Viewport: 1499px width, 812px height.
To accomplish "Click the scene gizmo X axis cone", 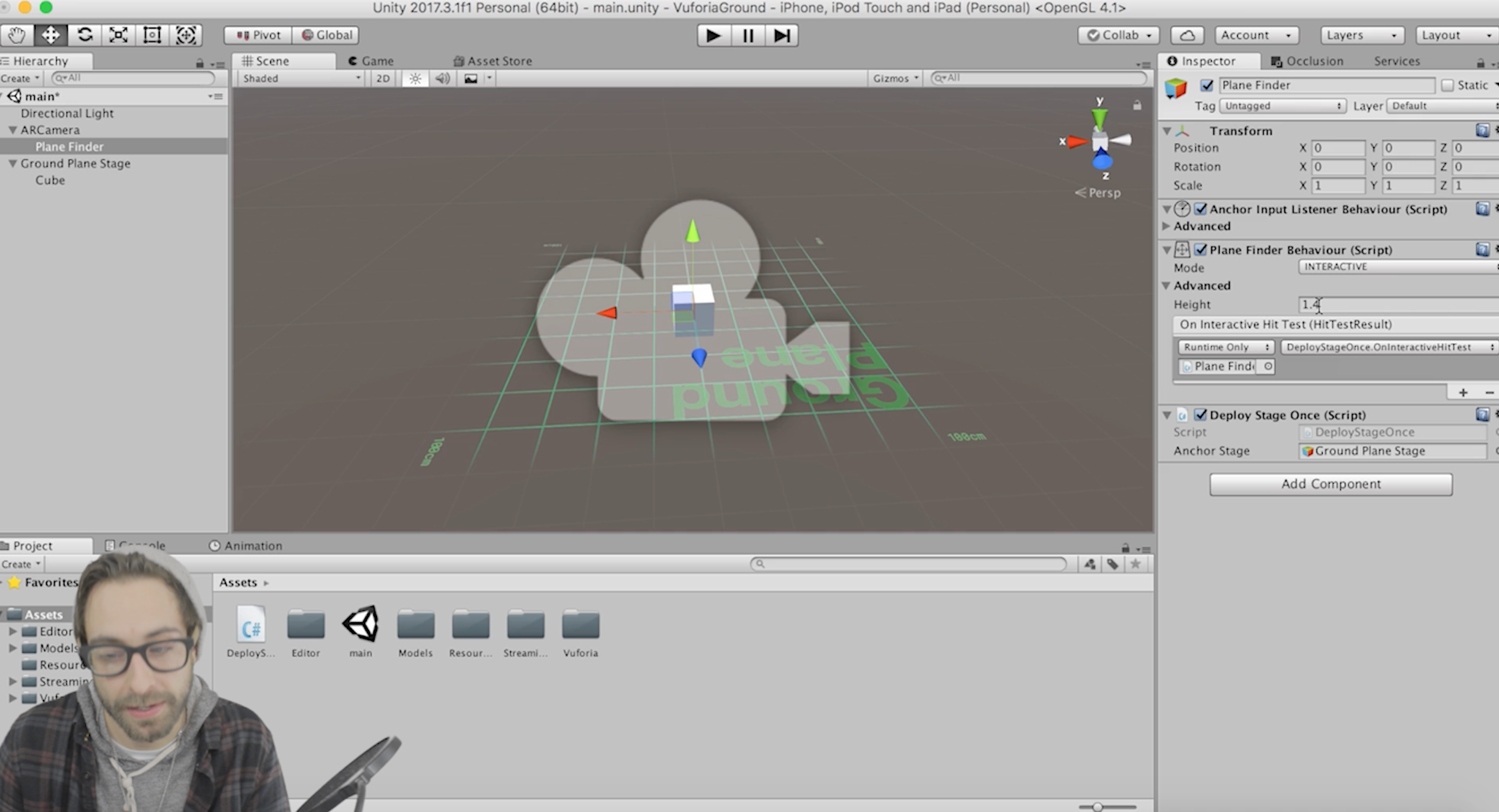I will click(1077, 141).
